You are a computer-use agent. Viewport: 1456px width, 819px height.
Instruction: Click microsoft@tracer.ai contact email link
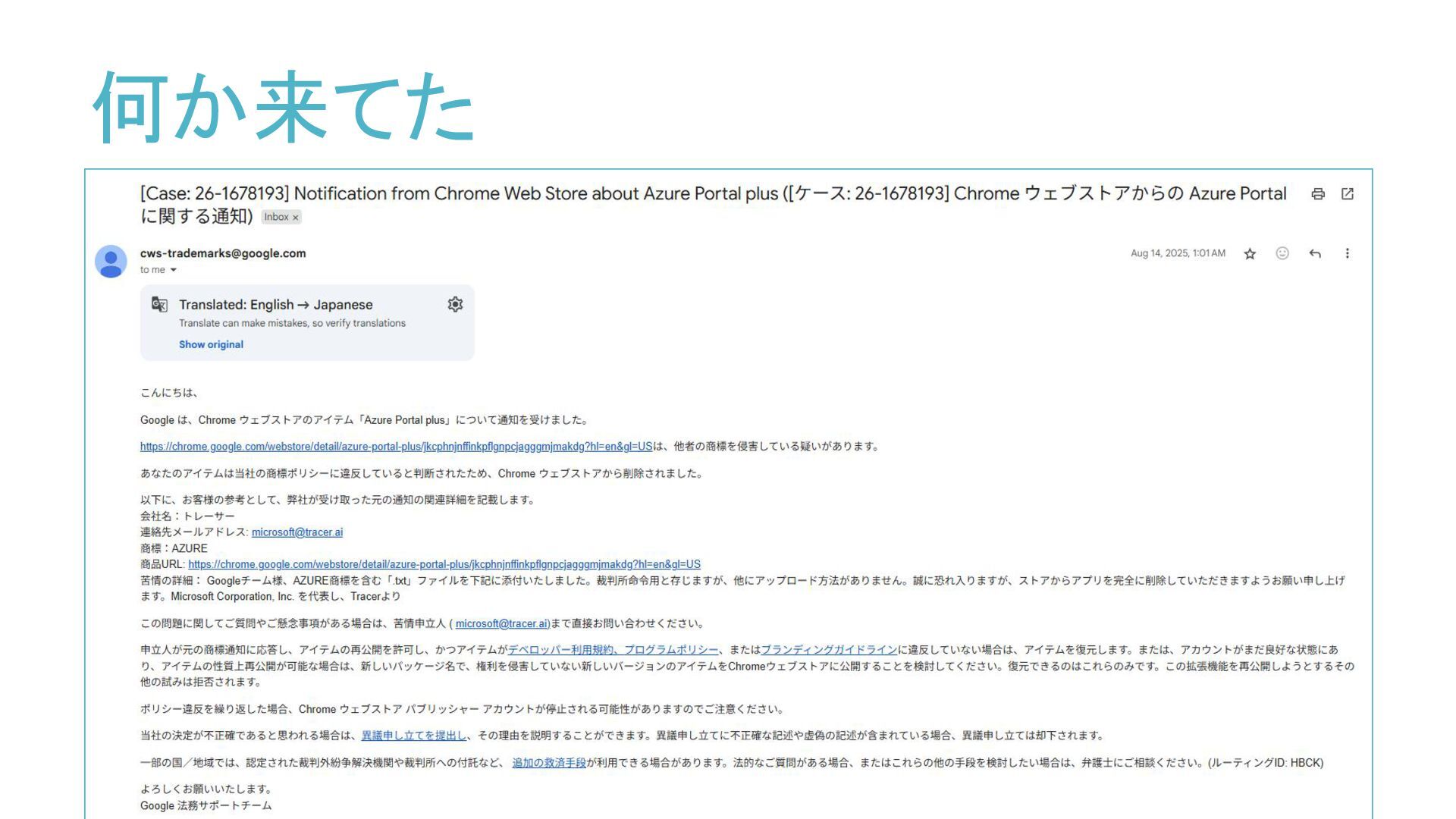297,532
